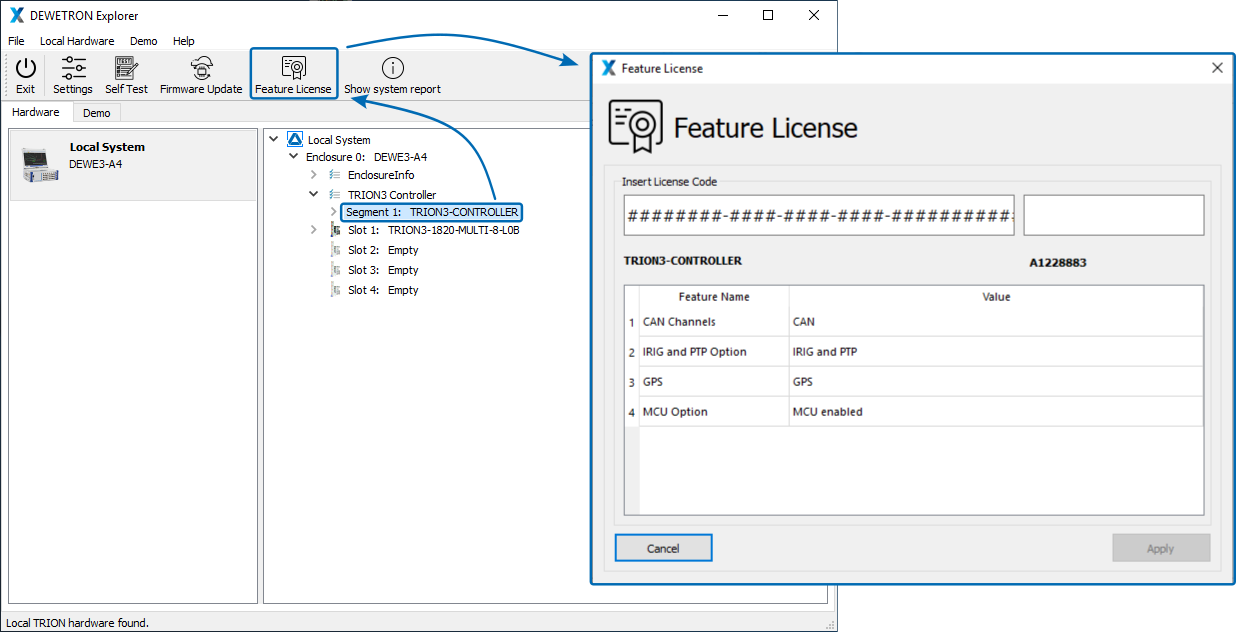Viewport: 1236px width, 632px height.
Task: Open the Local Hardware menu
Action: click(77, 41)
